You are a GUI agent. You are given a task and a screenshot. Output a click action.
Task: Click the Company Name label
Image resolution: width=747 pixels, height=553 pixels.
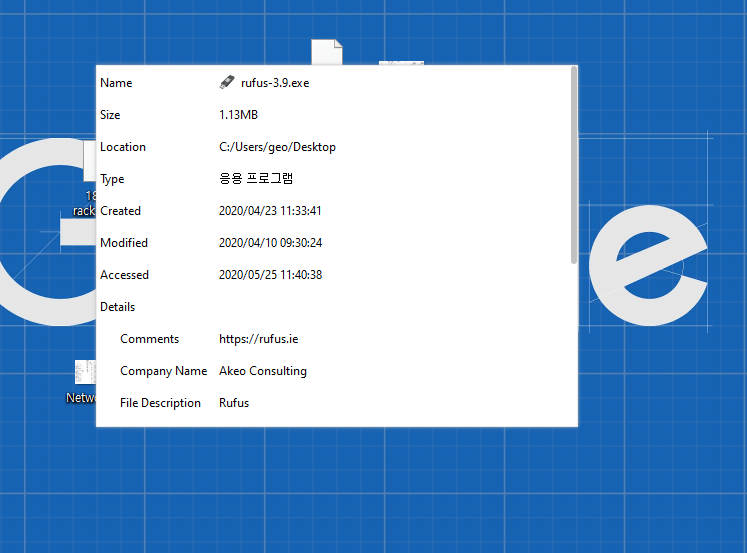163,371
